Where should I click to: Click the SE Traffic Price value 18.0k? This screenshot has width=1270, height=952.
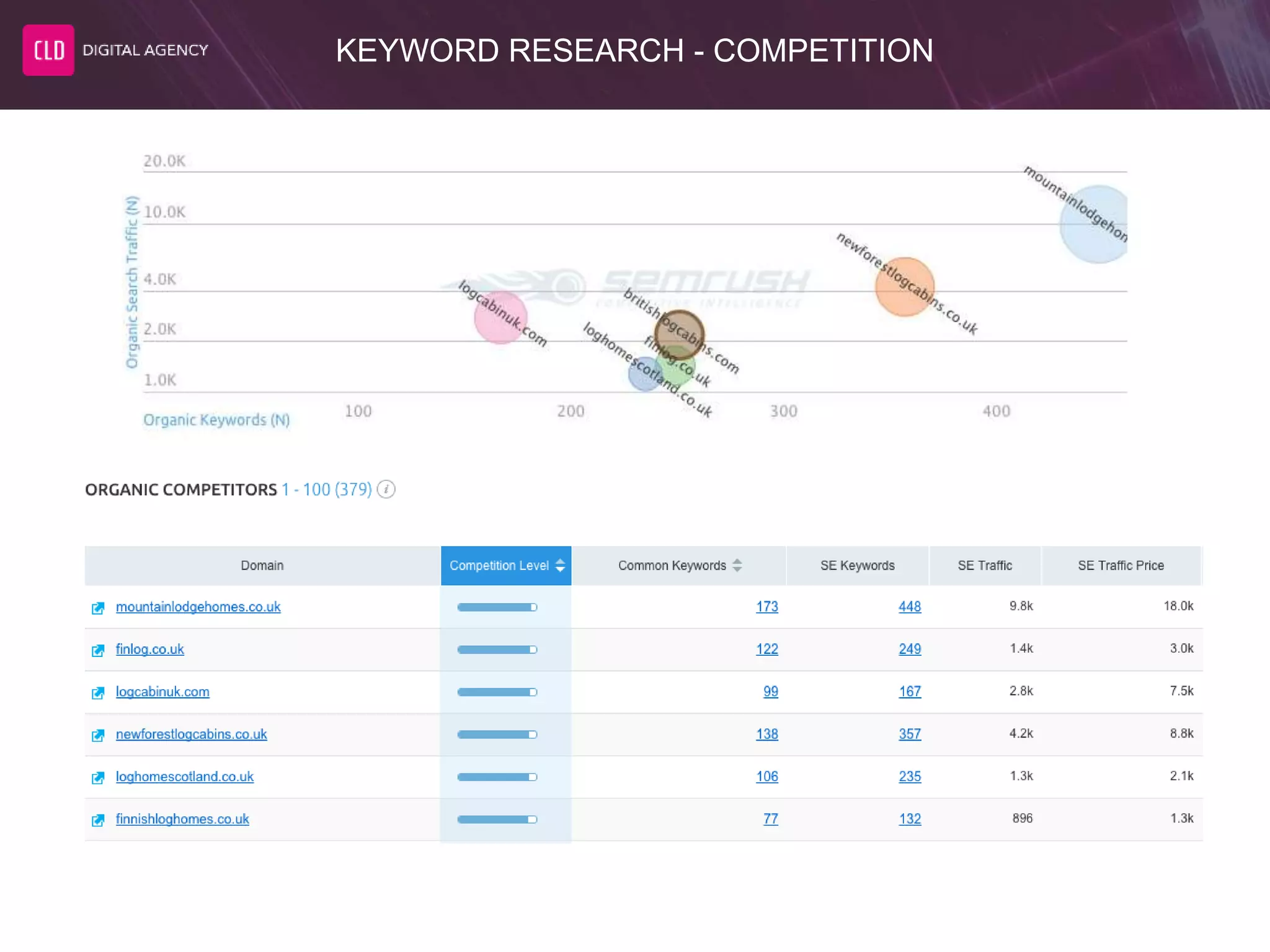coord(1178,606)
